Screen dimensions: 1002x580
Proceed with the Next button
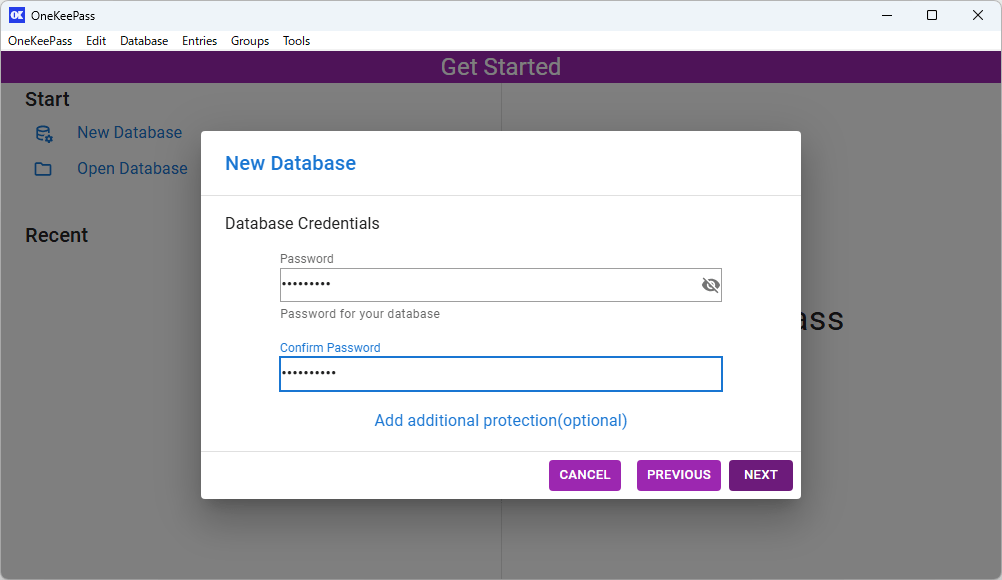(760, 475)
